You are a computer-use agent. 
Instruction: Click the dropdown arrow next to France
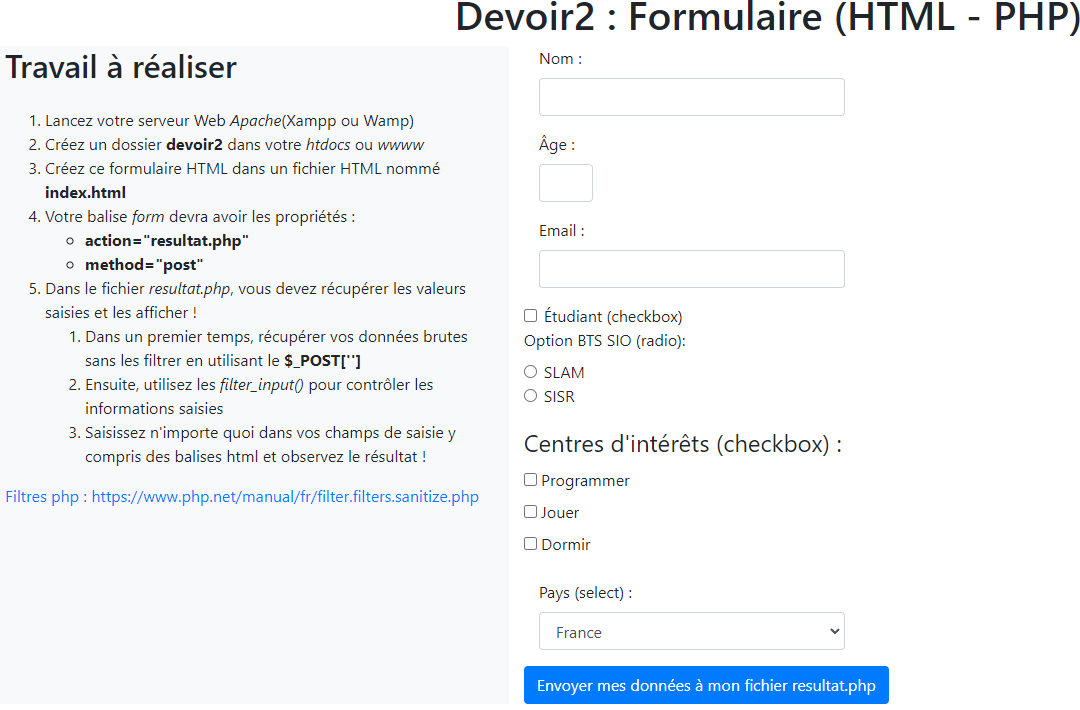833,631
